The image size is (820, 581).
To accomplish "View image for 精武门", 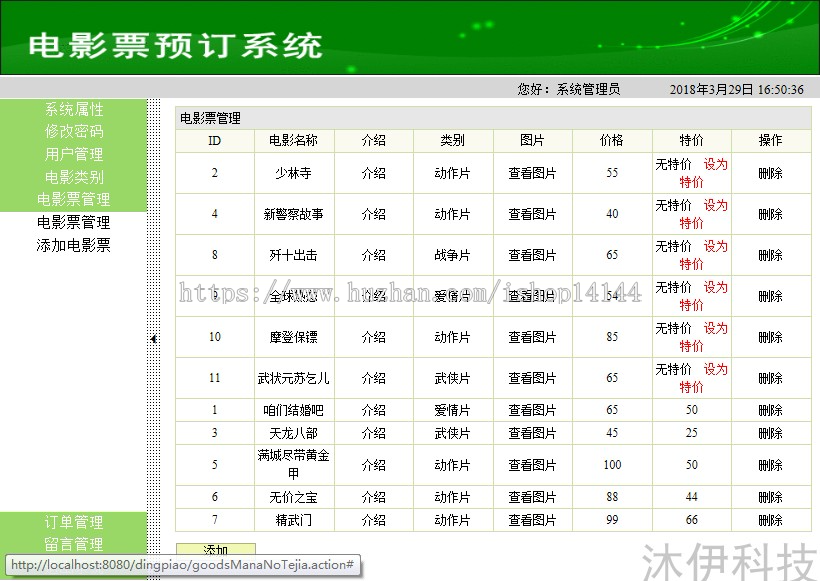I will (533, 520).
